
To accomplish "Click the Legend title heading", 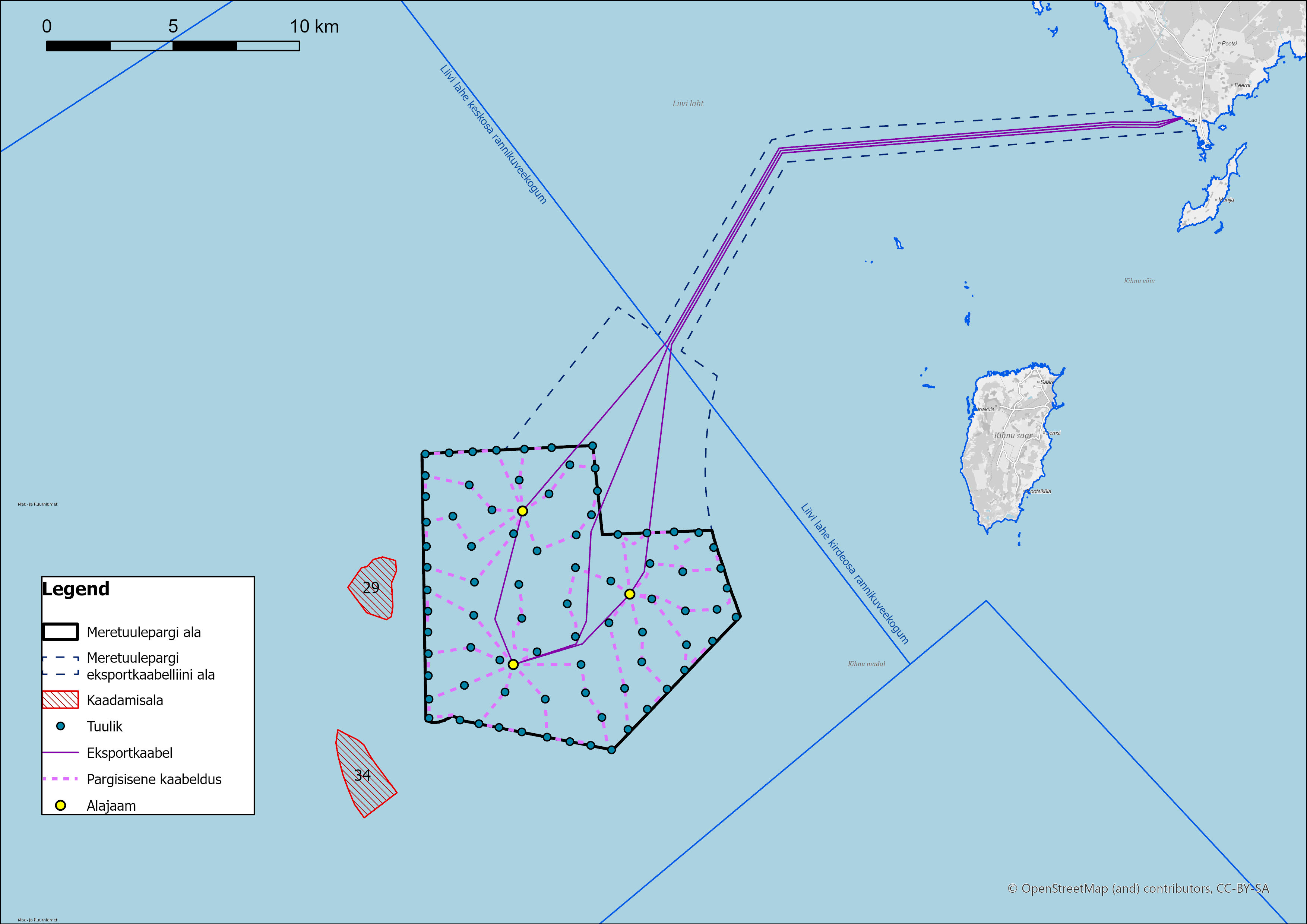I will point(76,589).
